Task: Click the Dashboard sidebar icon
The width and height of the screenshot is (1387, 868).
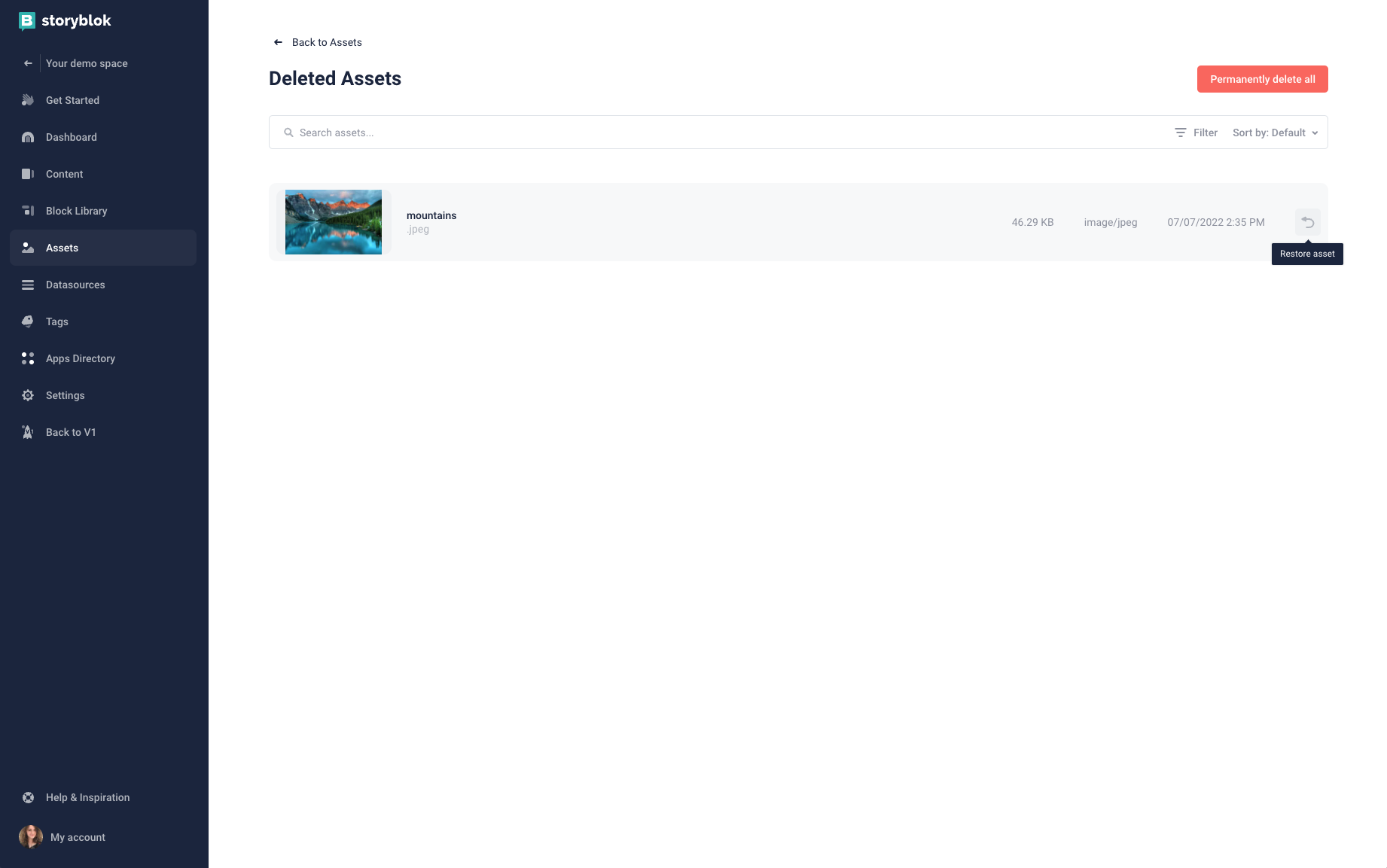Action: [28, 137]
